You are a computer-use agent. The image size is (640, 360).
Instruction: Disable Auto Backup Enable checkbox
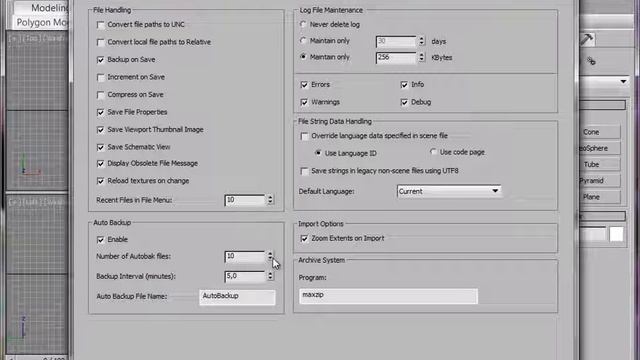coord(100,240)
